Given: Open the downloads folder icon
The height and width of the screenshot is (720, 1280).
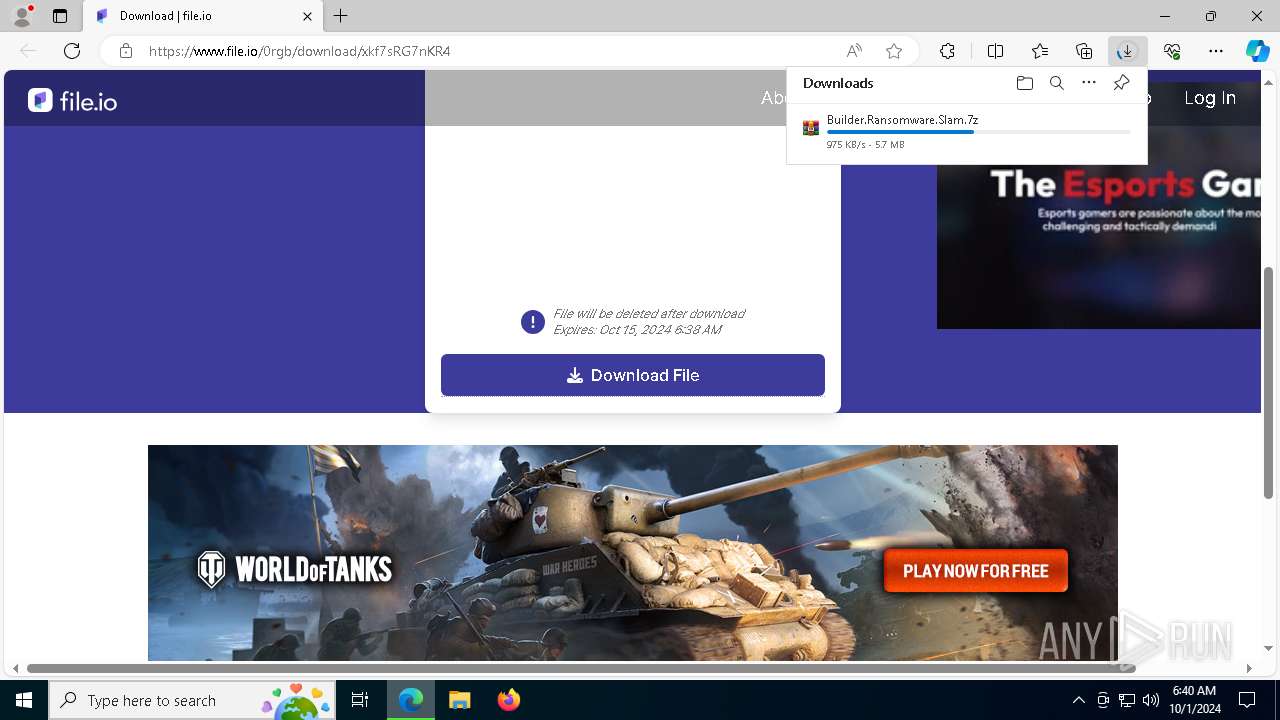Looking at the screenshot, I should point(1024,83).
